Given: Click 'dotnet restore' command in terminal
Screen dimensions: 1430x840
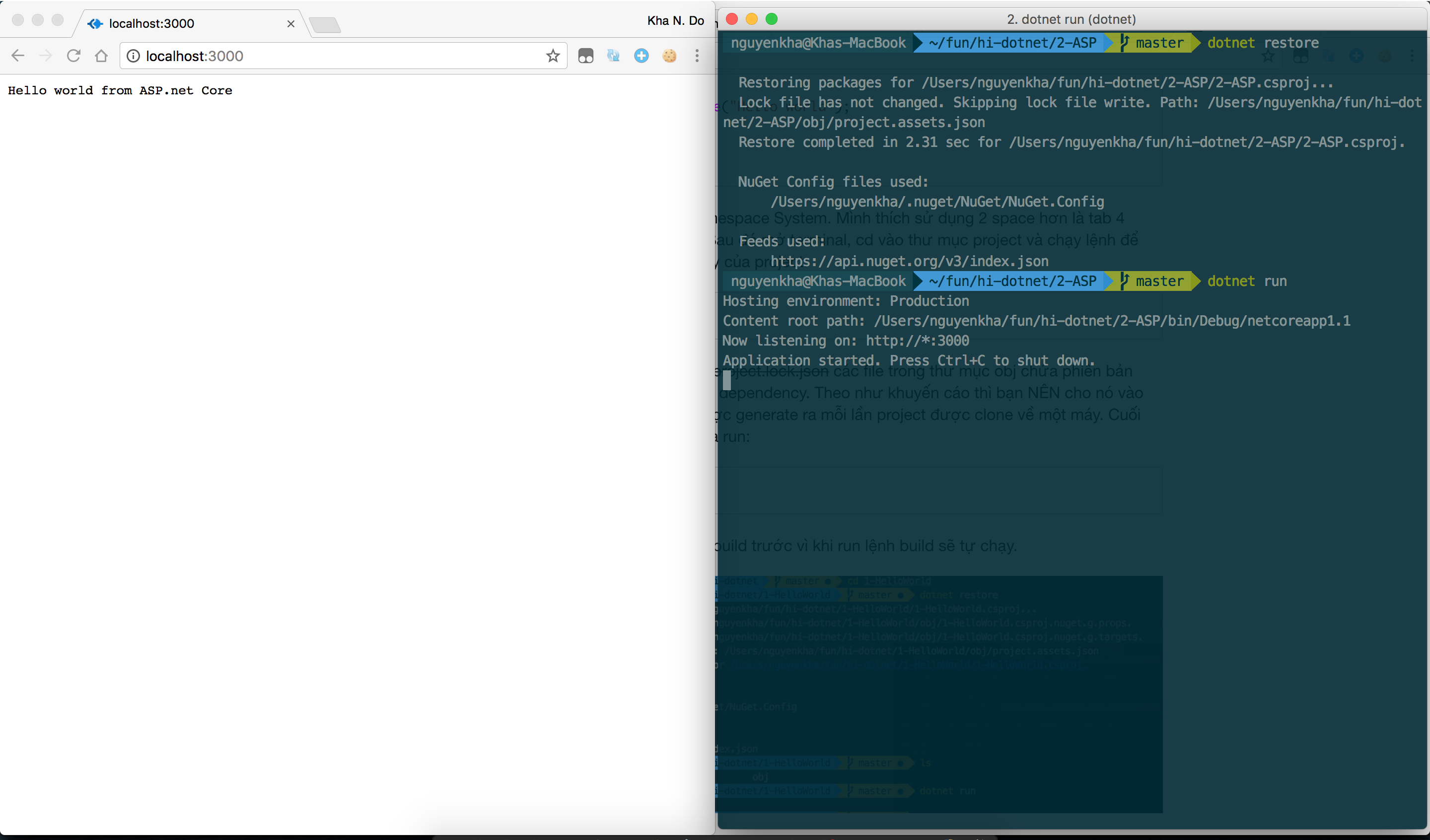Looking at the screenshot, I should (x=1263, y=43).
